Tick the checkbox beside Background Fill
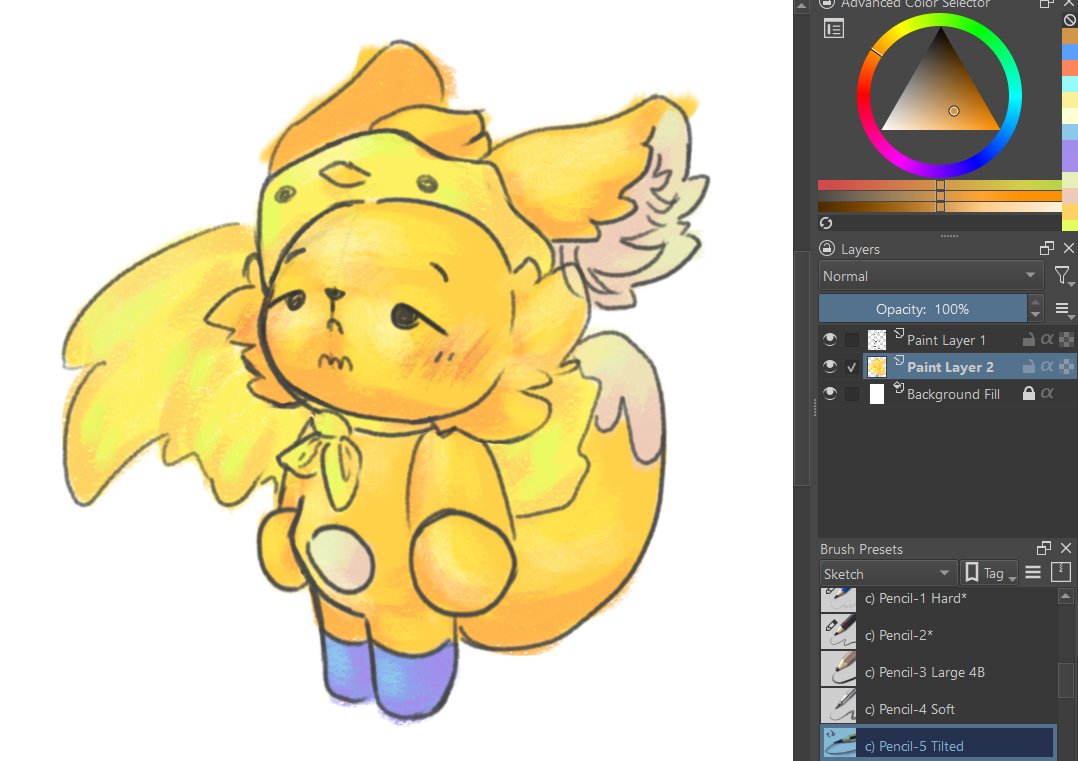The image size is (1078, 761). (x=852, y=394)
